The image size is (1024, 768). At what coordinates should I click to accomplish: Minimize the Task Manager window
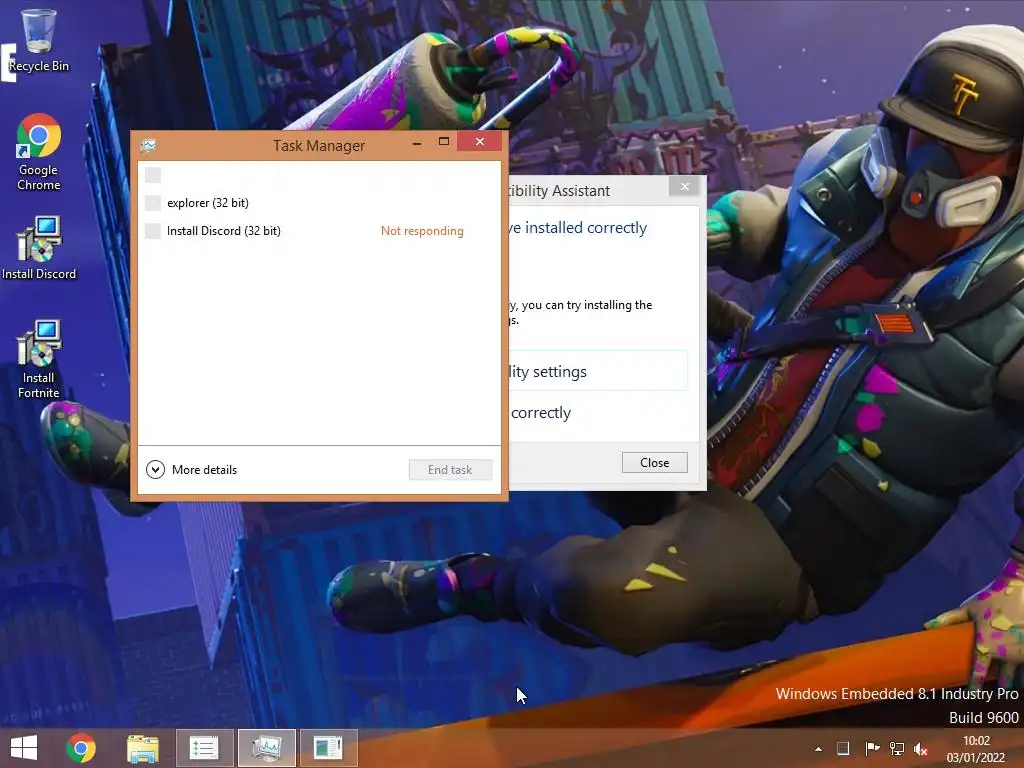point(417,142)
